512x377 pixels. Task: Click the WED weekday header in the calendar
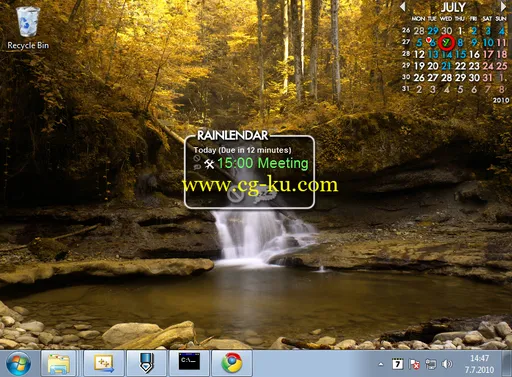click(x=446, y=19)
